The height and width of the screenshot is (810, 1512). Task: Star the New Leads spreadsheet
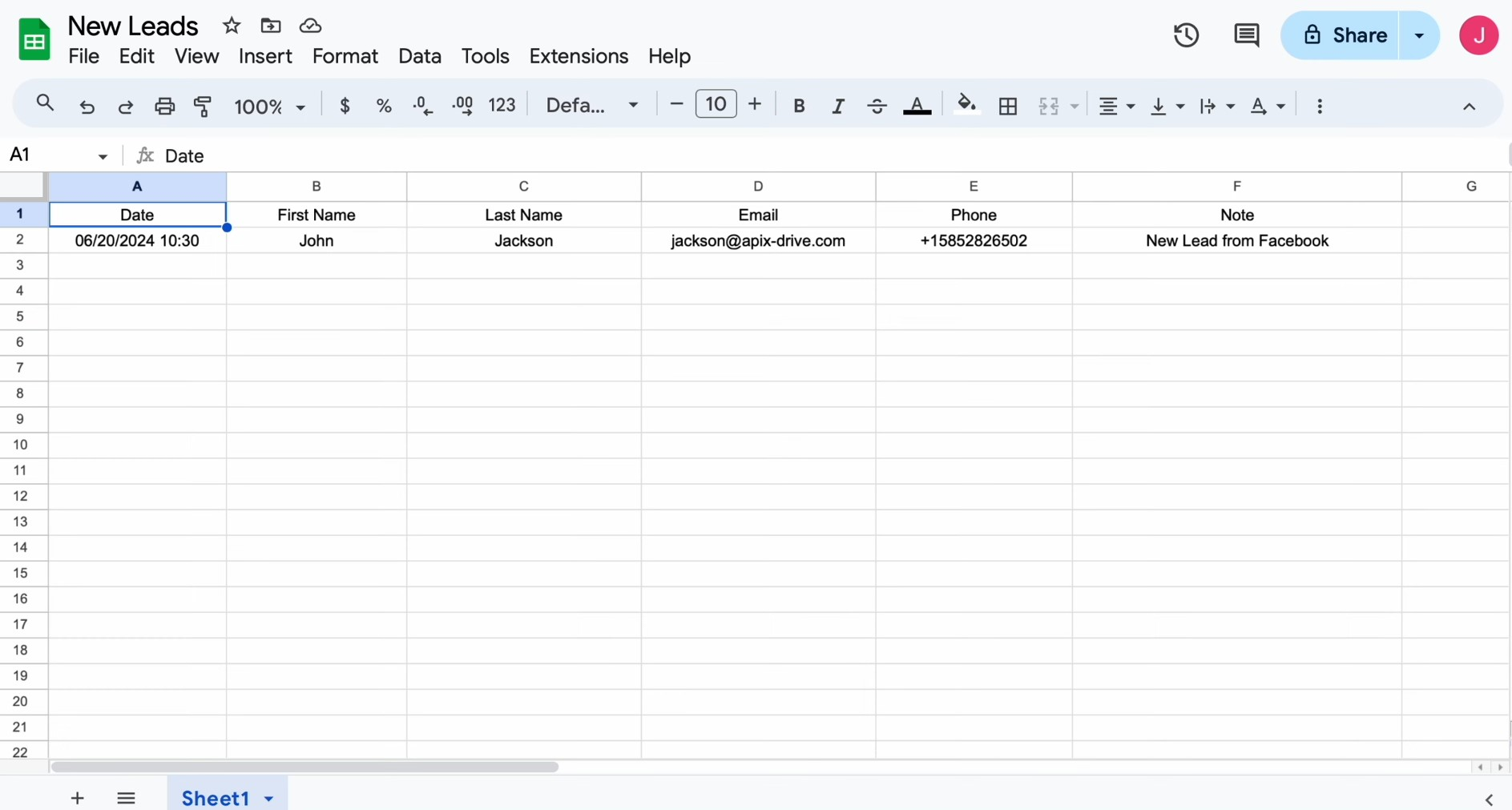coord(232,25)
